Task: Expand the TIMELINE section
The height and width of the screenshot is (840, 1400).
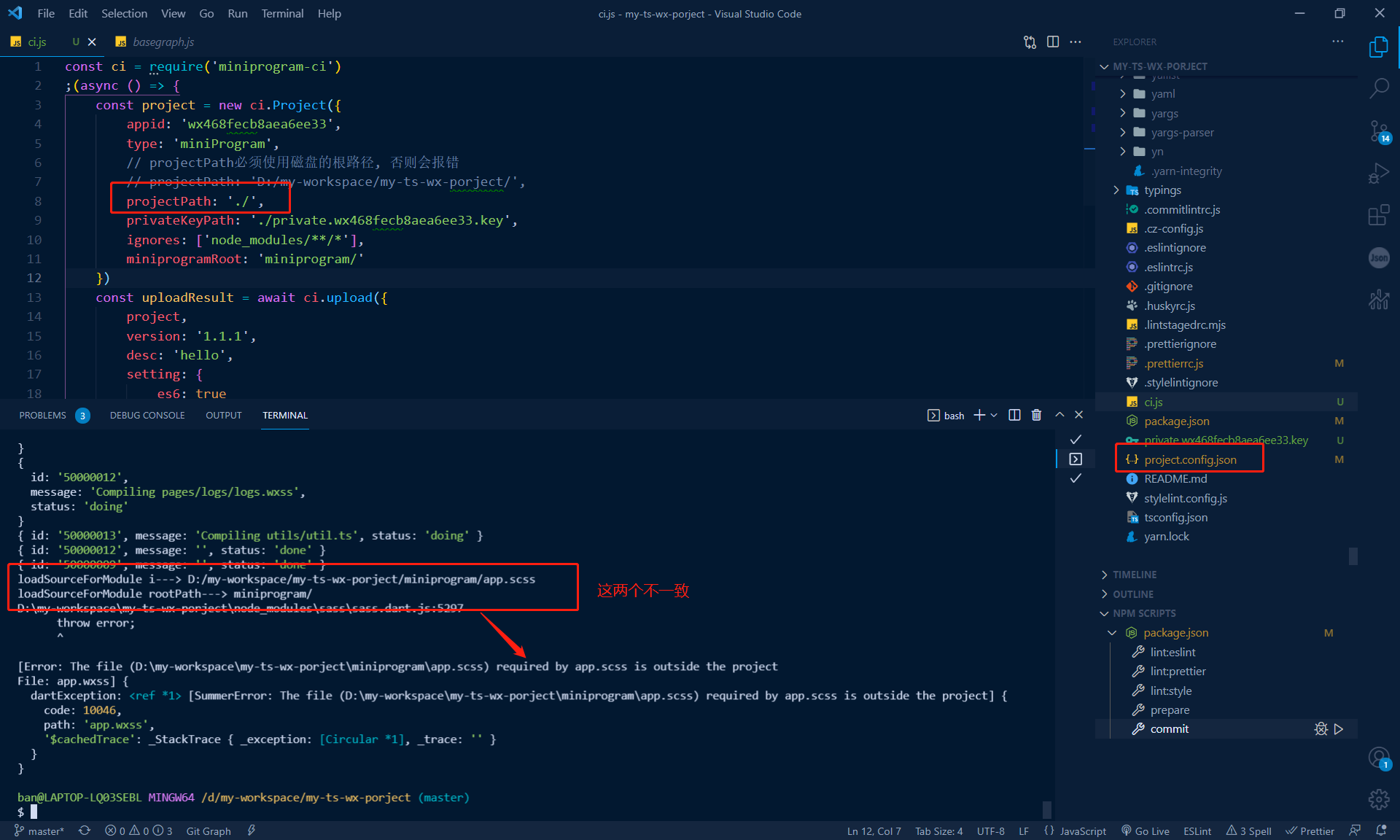Action: click(1135, 575)
